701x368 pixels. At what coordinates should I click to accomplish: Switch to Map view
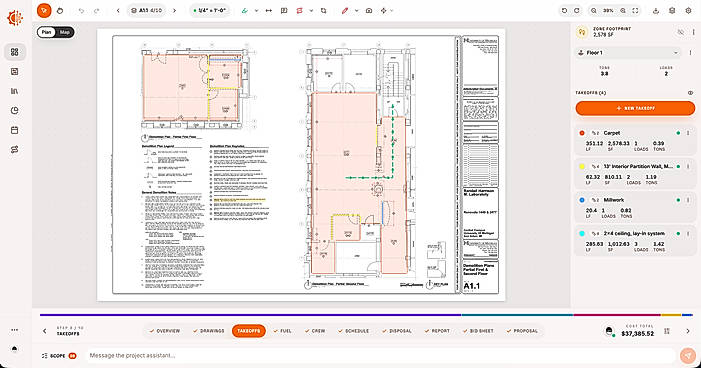[65, 32]
